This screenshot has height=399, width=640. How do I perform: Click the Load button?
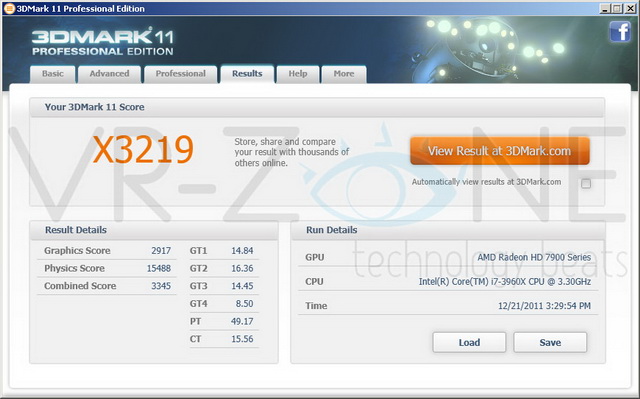[469, 342]
